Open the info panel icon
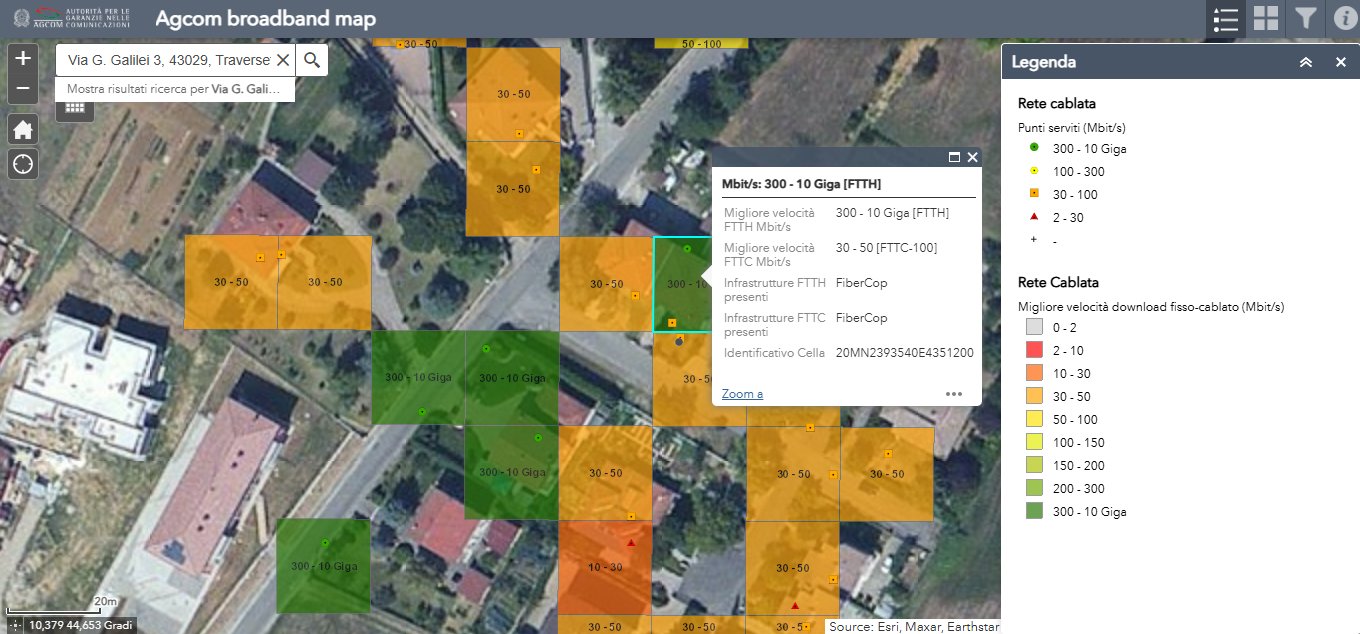The image size is (1360, 634). [1343, 19]
